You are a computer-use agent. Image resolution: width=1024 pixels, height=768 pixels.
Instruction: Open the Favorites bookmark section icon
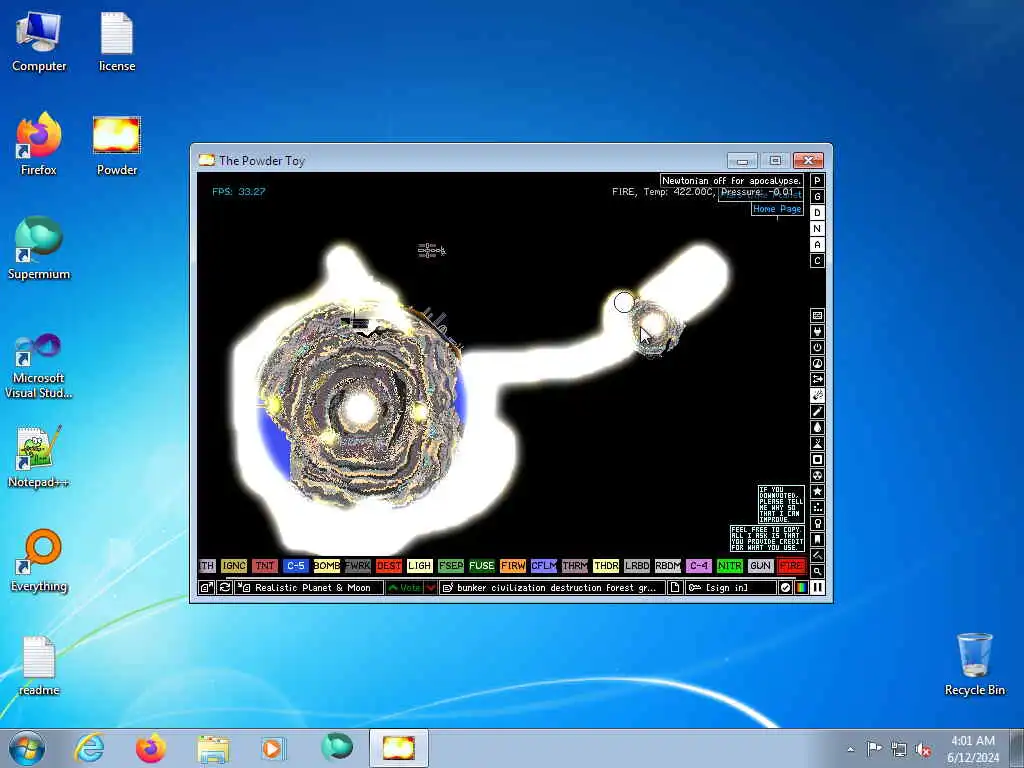coord(817,539)
